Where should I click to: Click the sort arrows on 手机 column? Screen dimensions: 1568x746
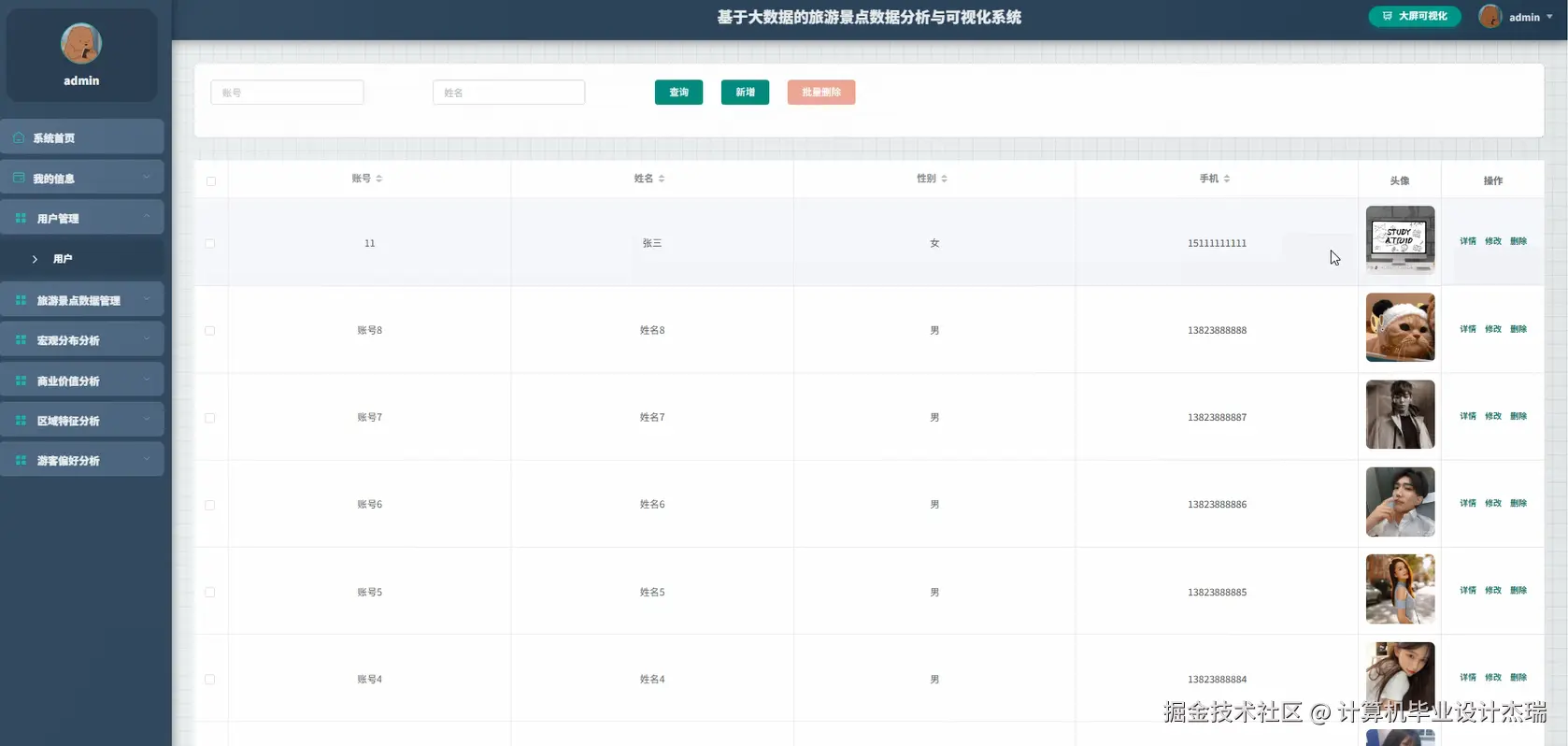[1227, 179]
